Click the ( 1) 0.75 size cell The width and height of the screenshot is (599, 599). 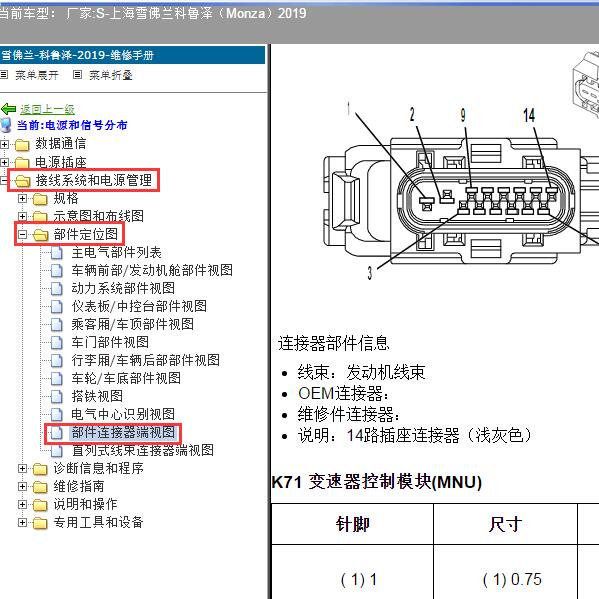pyautogui.click(x=512, y=580)
